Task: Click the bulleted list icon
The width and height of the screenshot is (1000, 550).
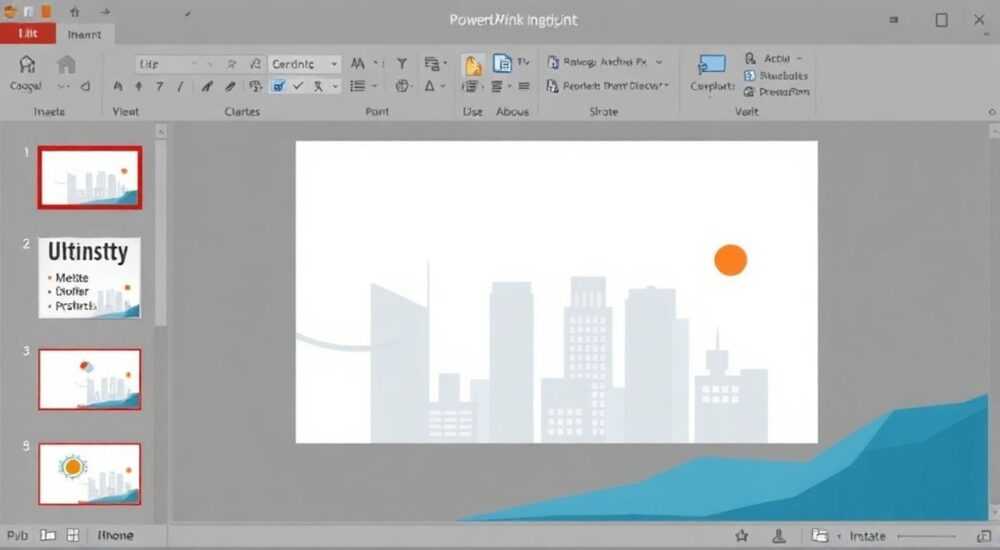Action: pos(358,86)
